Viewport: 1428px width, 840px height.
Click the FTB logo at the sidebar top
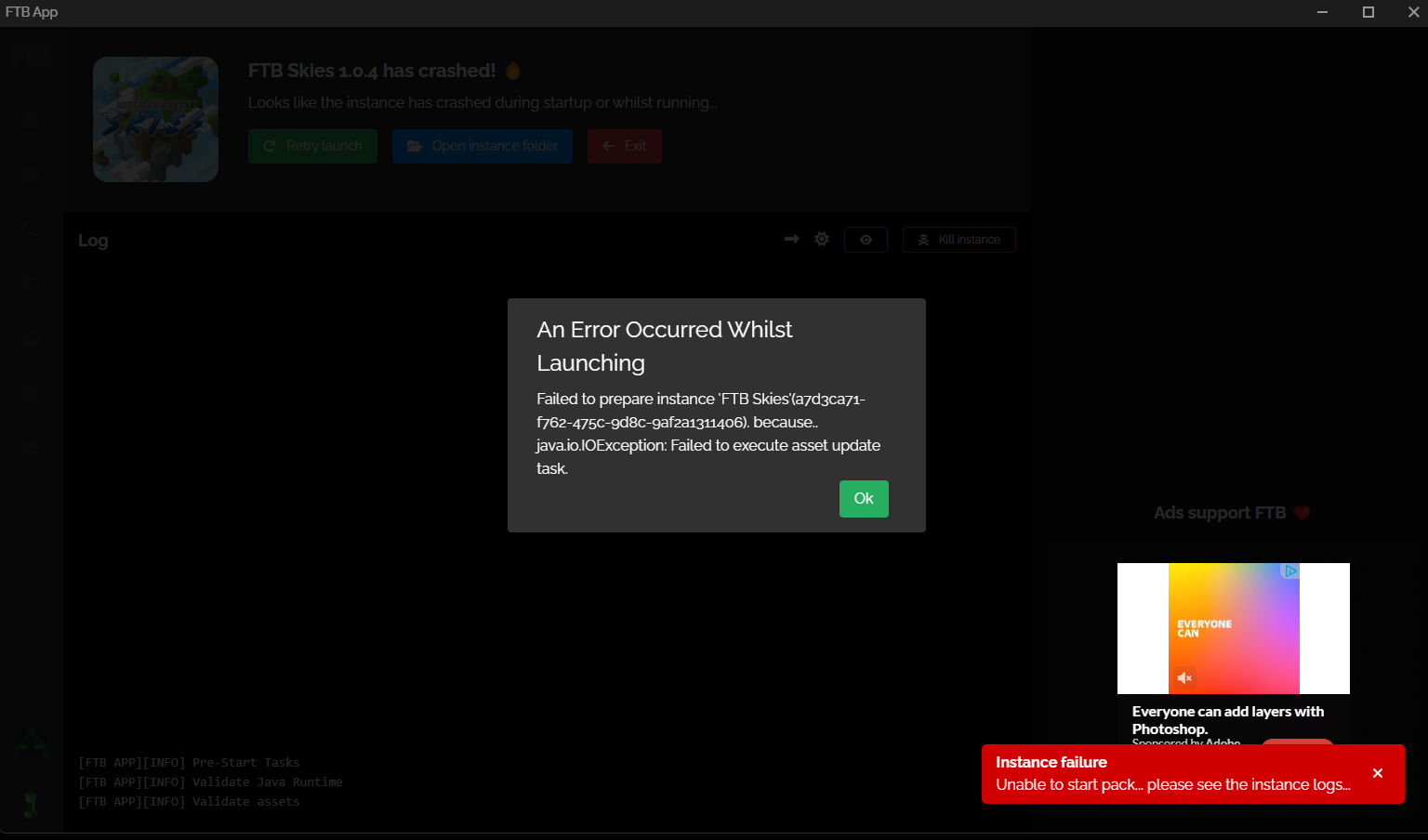tap(31, 53)
